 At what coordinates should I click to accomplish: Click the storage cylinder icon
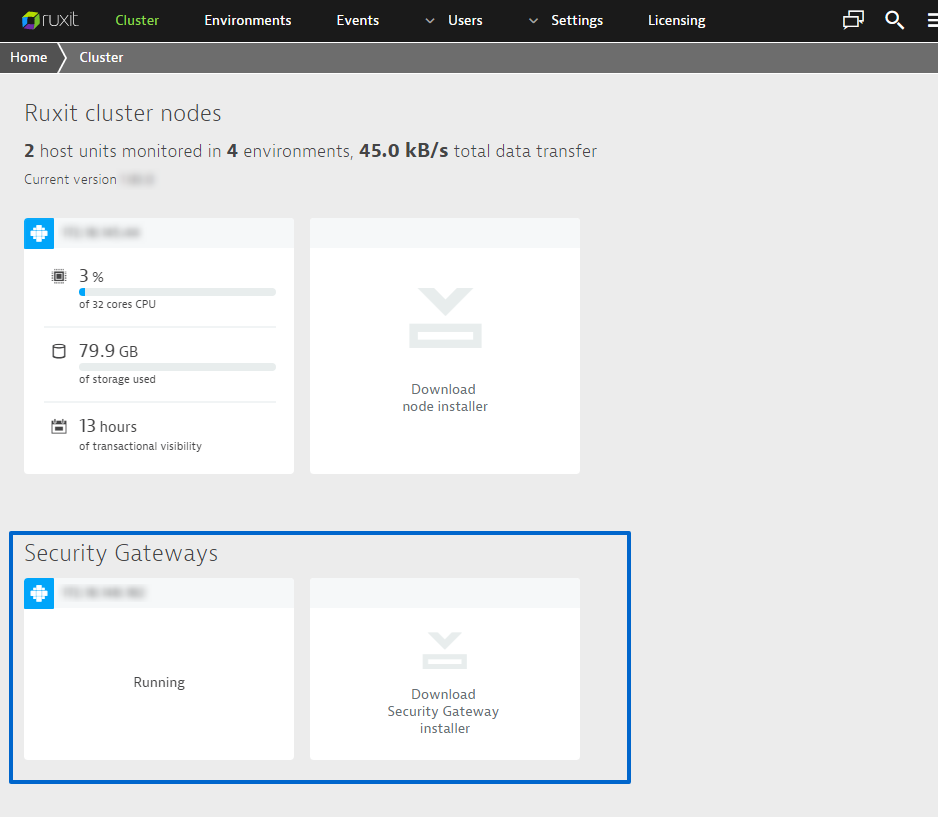click(59, 351)
